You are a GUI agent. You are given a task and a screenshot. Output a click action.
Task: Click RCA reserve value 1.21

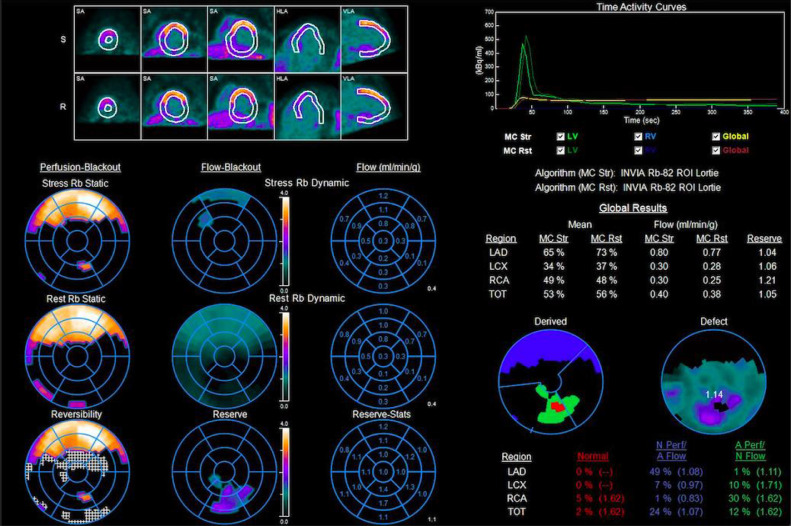[x=767, y=280]
